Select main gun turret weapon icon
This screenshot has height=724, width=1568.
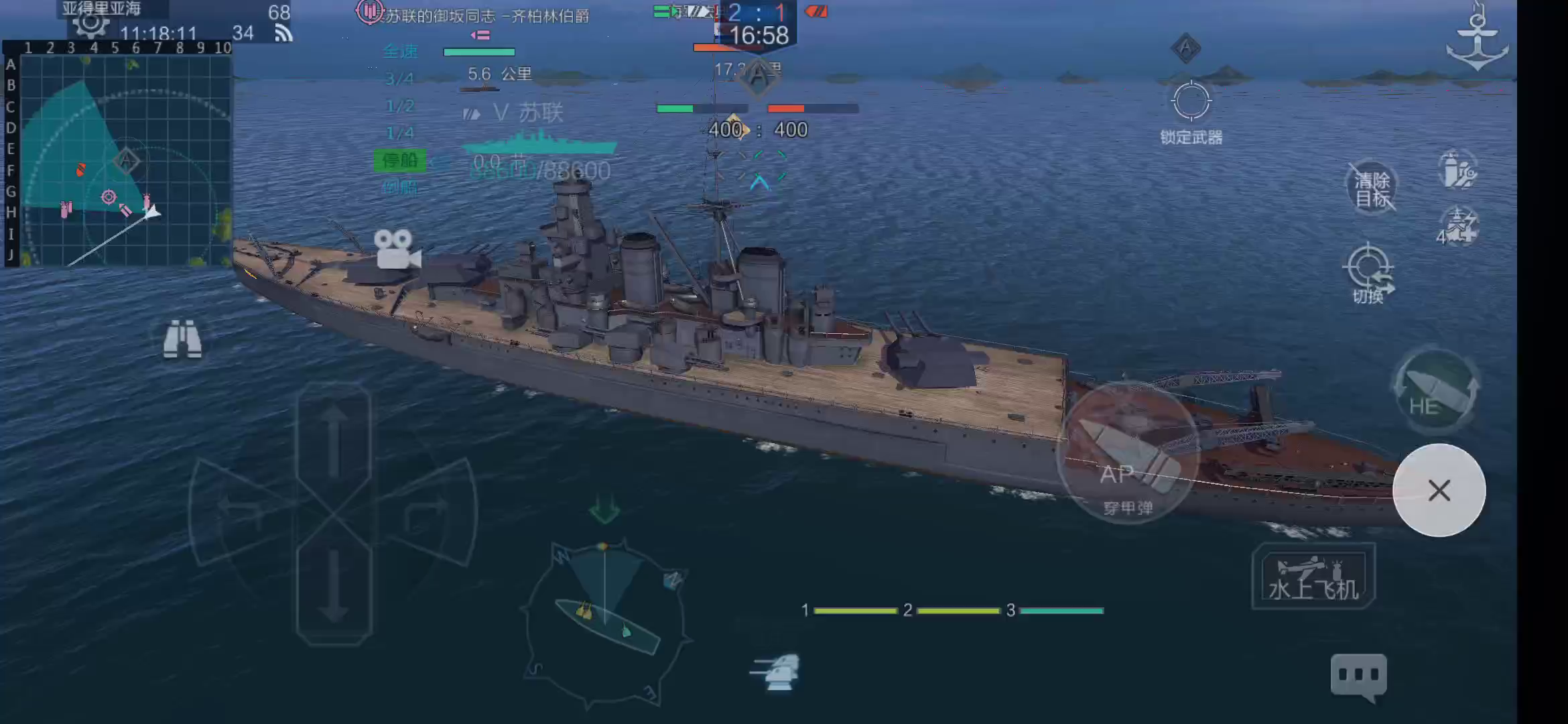pyautogui.click(x=776, y=672)
